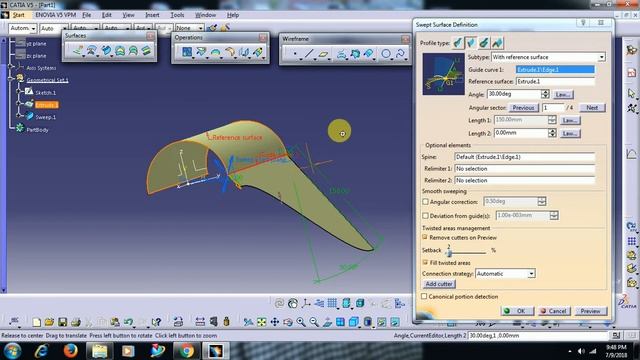Click the Zoom Out magnifier icon

pyautogui.click(x=314, y=322)
